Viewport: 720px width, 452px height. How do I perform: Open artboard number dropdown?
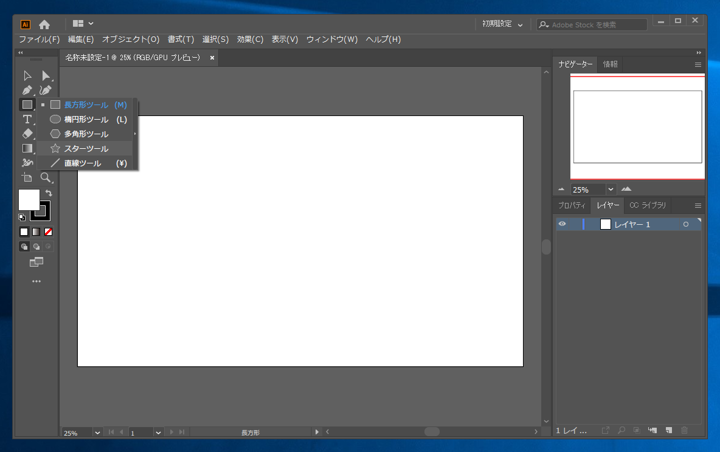click(x=158, y=432)
